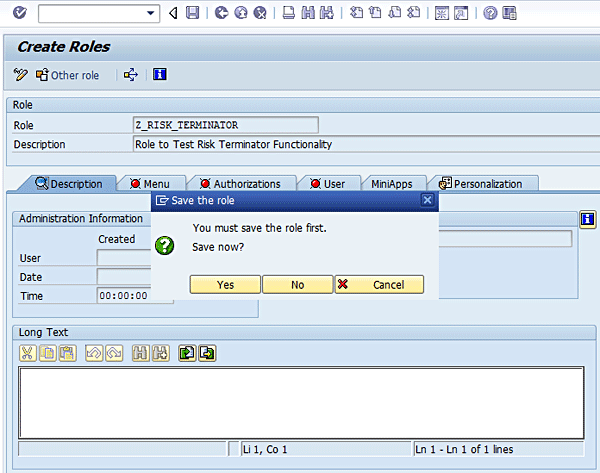600x473 pixels.
Task: Click the Paste icon in Long Text toolbar
Action: point(67,353)
